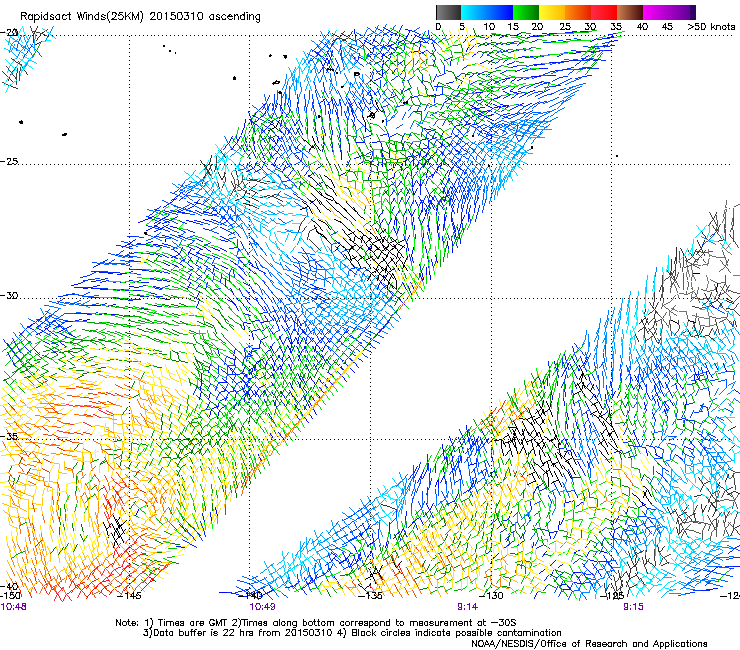
Task: Click the cyan 5-10 knots legend segment
Action: 474,12
